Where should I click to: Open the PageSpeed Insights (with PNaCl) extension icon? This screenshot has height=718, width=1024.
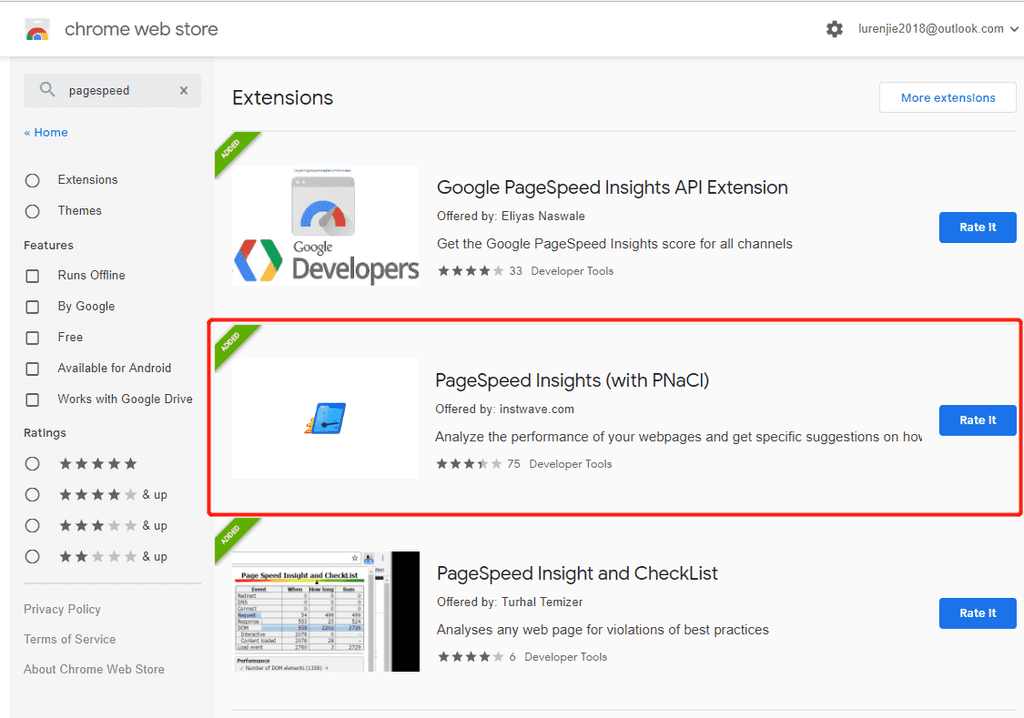pos(325,419)
